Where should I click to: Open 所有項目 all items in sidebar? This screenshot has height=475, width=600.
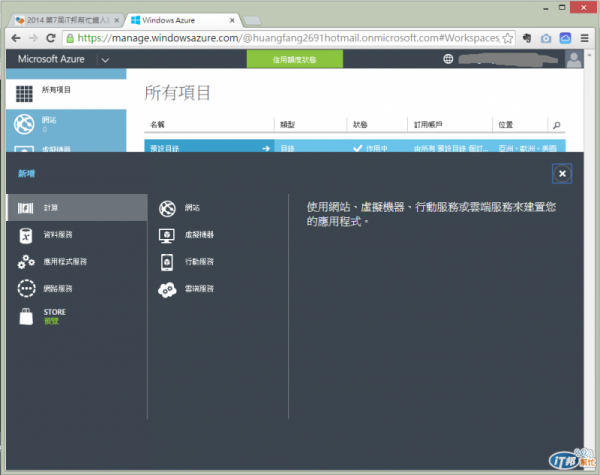click(66, 92)
